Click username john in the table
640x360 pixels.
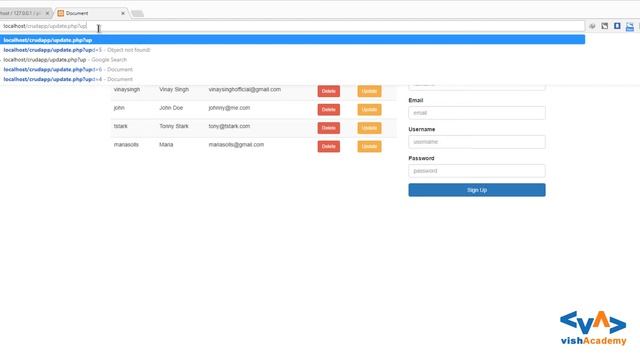[x=119, y=108]
